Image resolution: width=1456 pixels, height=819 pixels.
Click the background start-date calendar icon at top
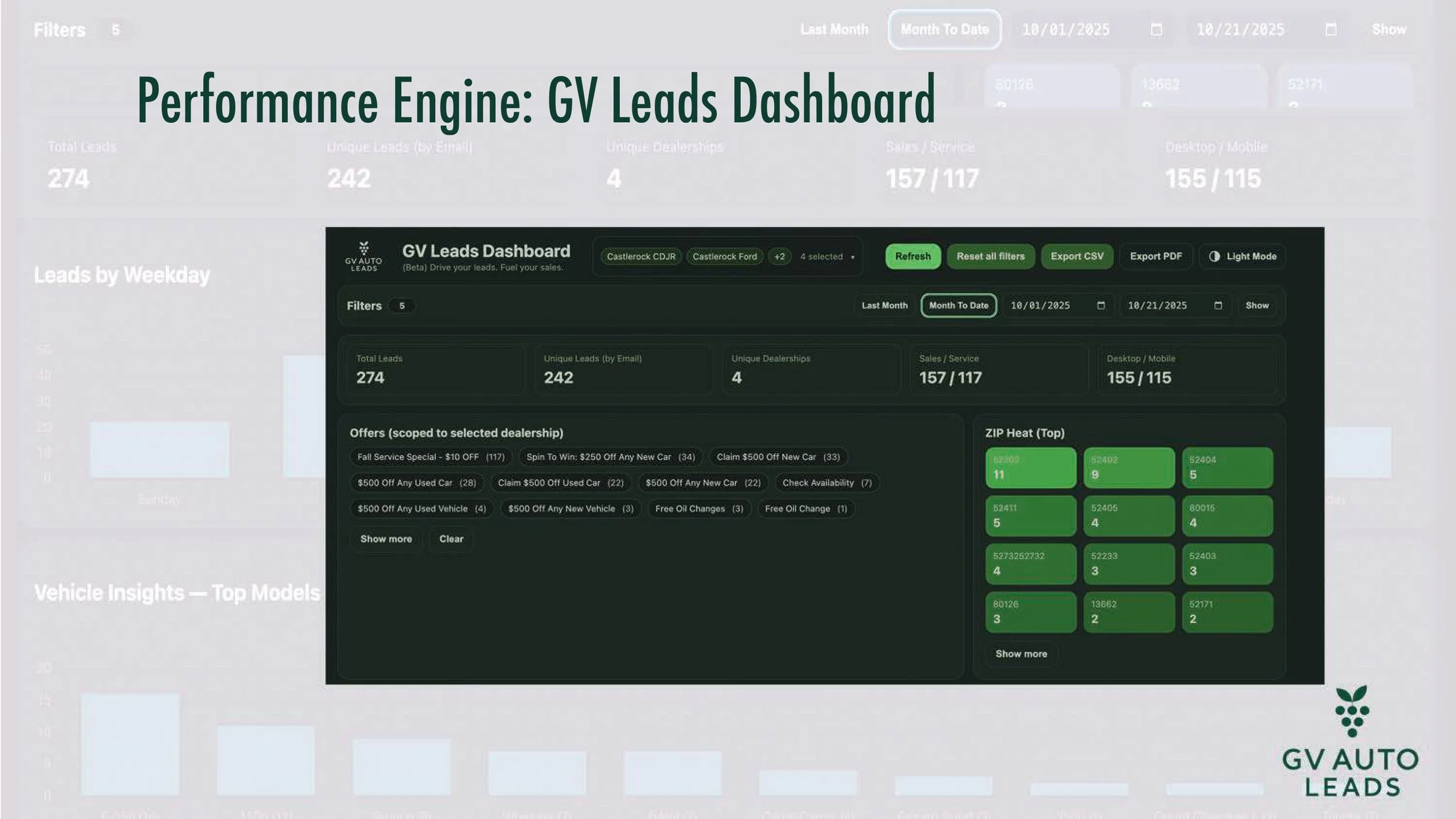tap(1157, 30)
